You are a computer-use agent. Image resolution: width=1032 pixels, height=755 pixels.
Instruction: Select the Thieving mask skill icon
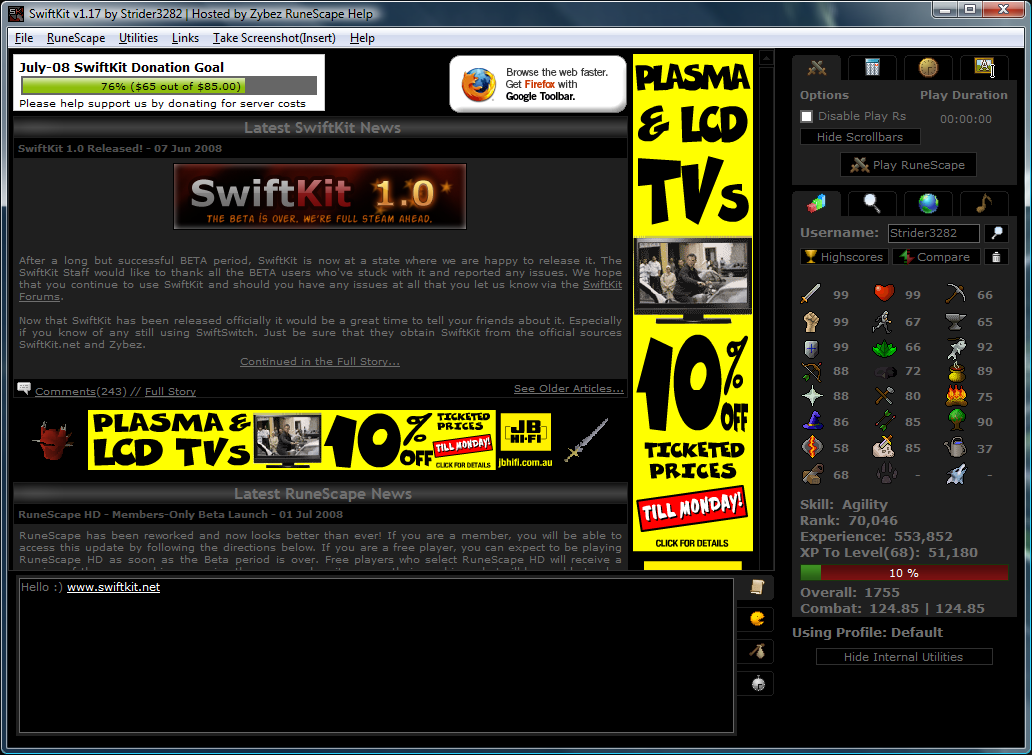click(884, 372)
